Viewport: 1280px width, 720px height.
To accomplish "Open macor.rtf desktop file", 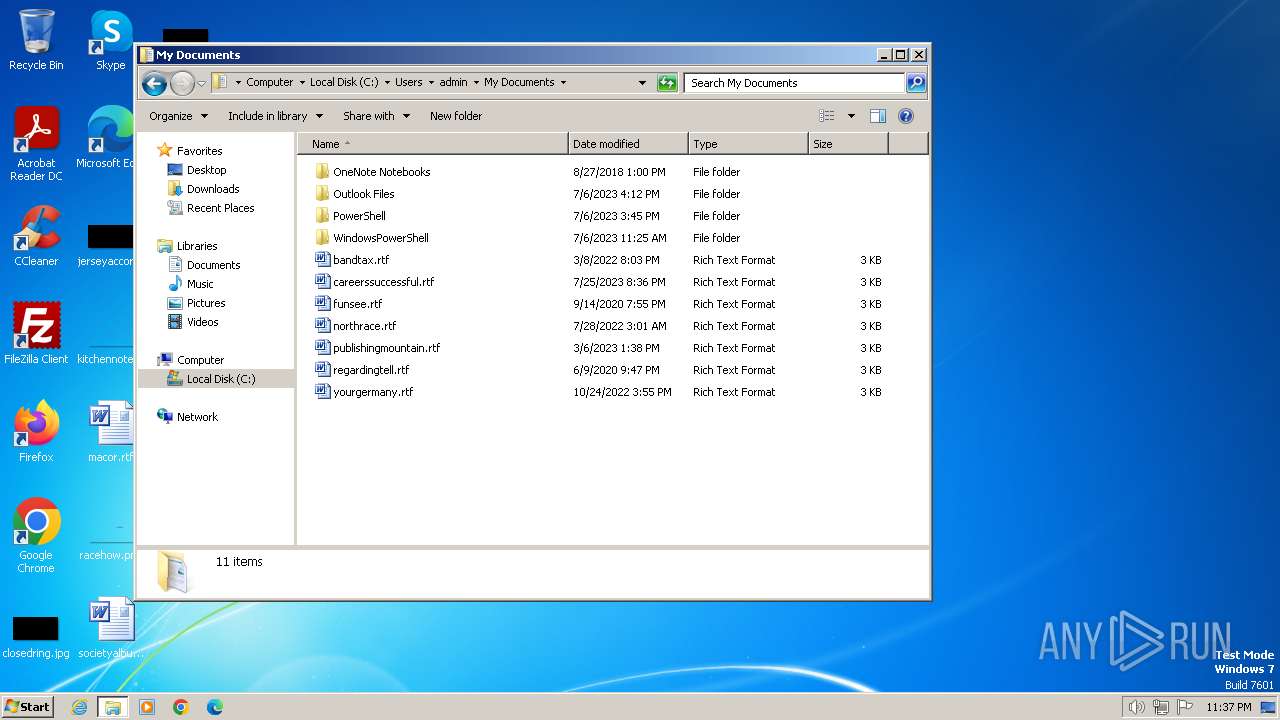I will point(110,432).
